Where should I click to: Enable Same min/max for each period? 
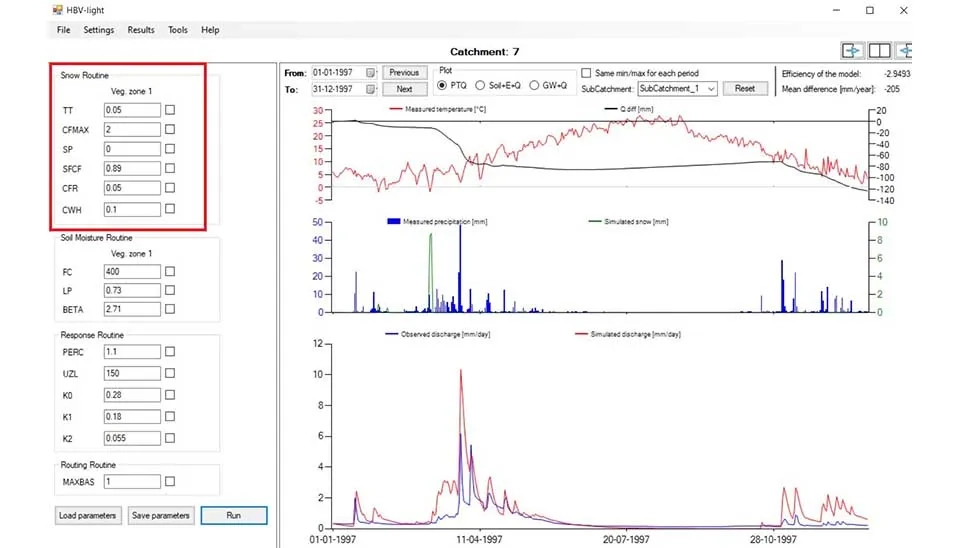pyautogui.click(x=587, y=73)
